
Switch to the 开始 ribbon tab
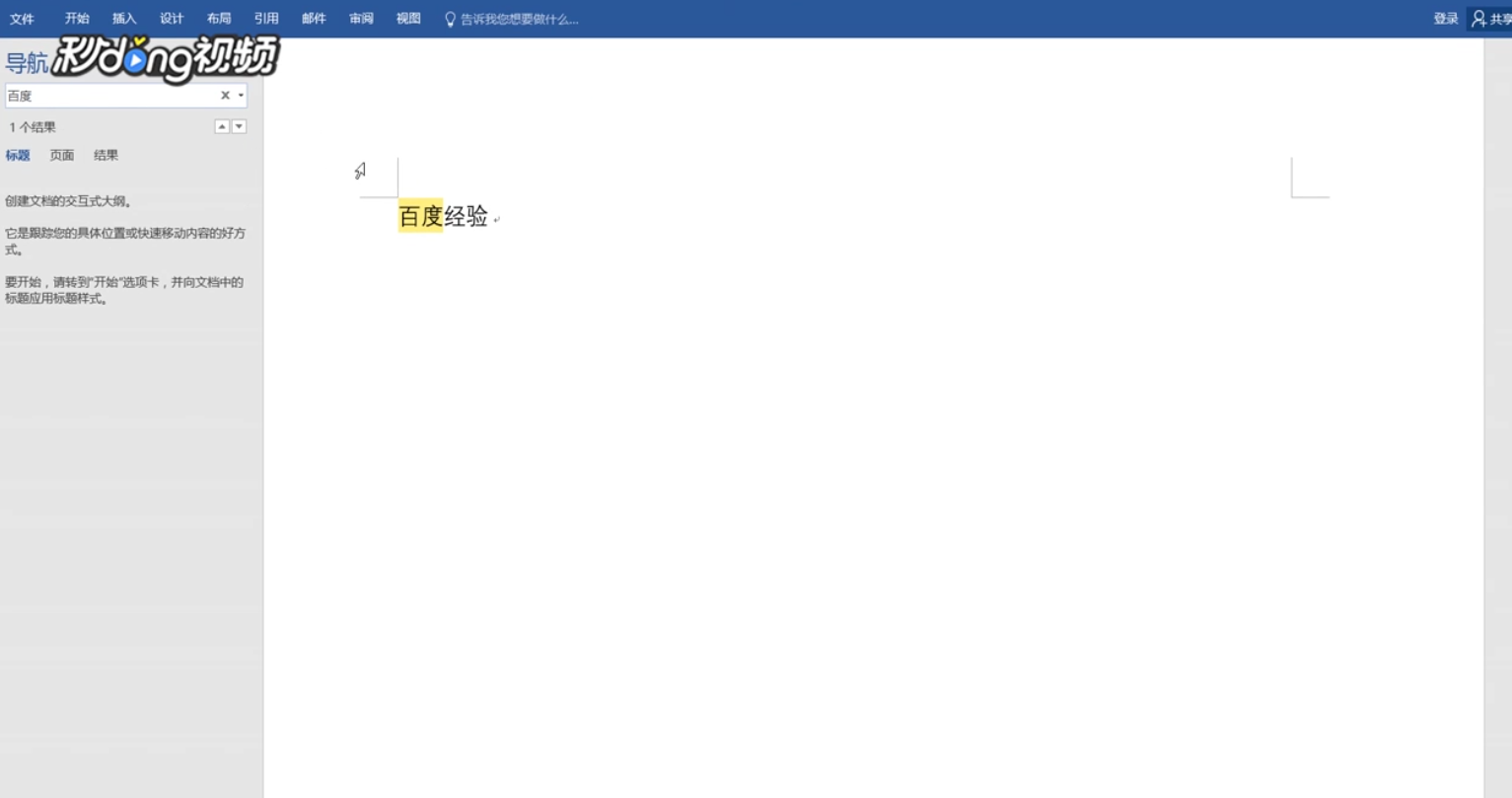(x=77, y=19)
